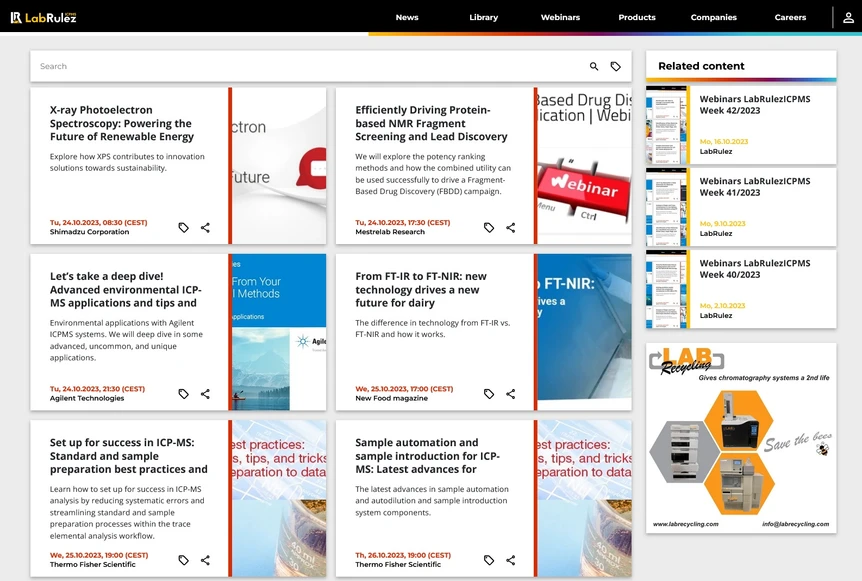Click New Food magazine organizer name
Image resolution: width=862 pixels, height=581 pixels.
click(x=391, y=399)
